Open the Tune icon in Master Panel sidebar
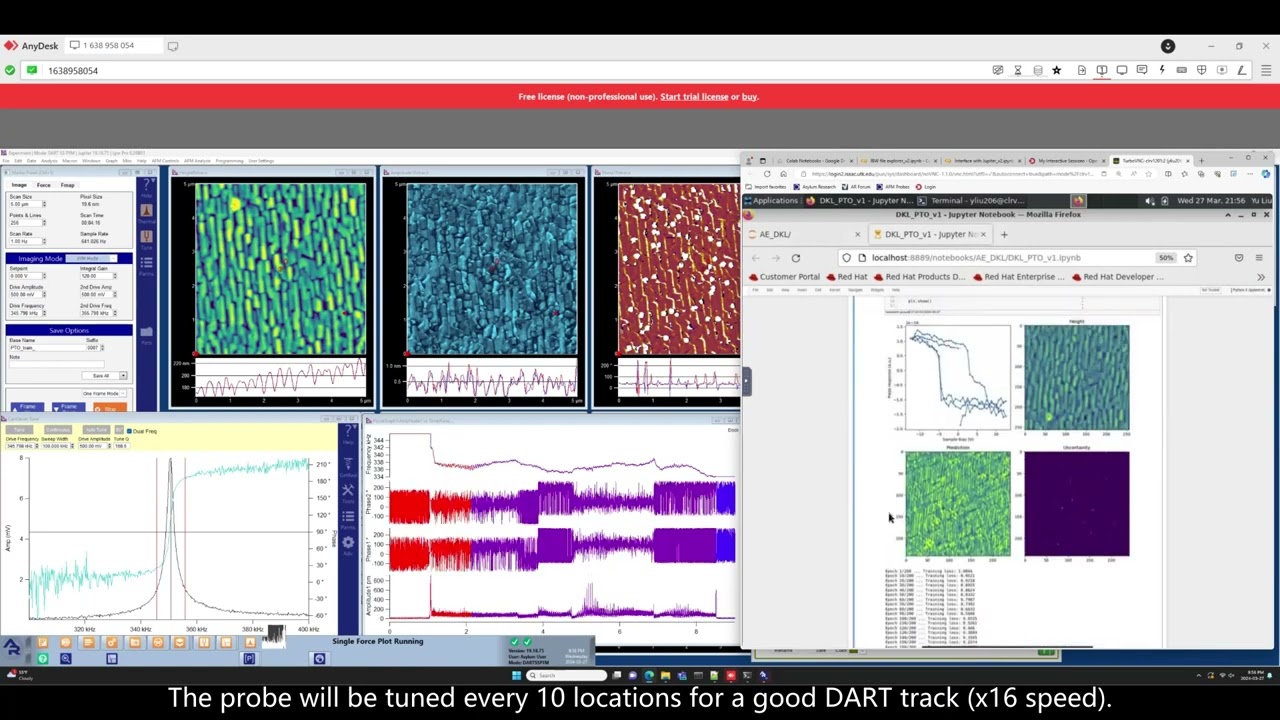Screen dimensions: 1280x720 point(147,239)
